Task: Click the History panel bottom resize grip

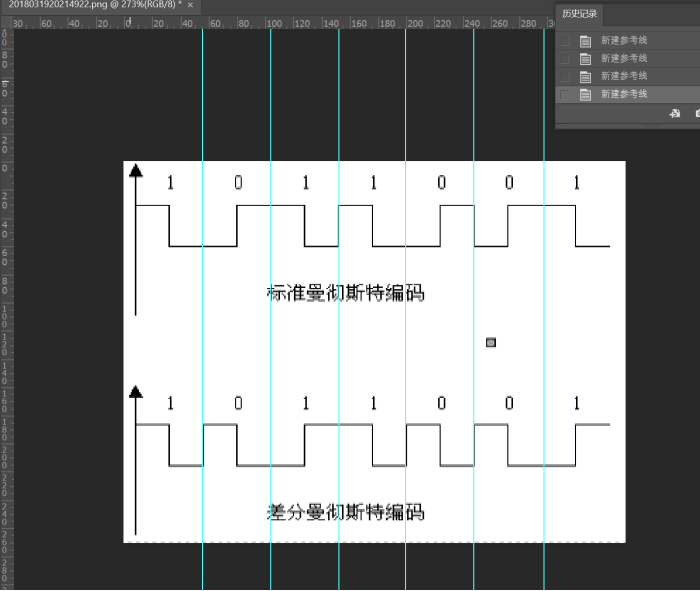Action: [x=652, y=126]
